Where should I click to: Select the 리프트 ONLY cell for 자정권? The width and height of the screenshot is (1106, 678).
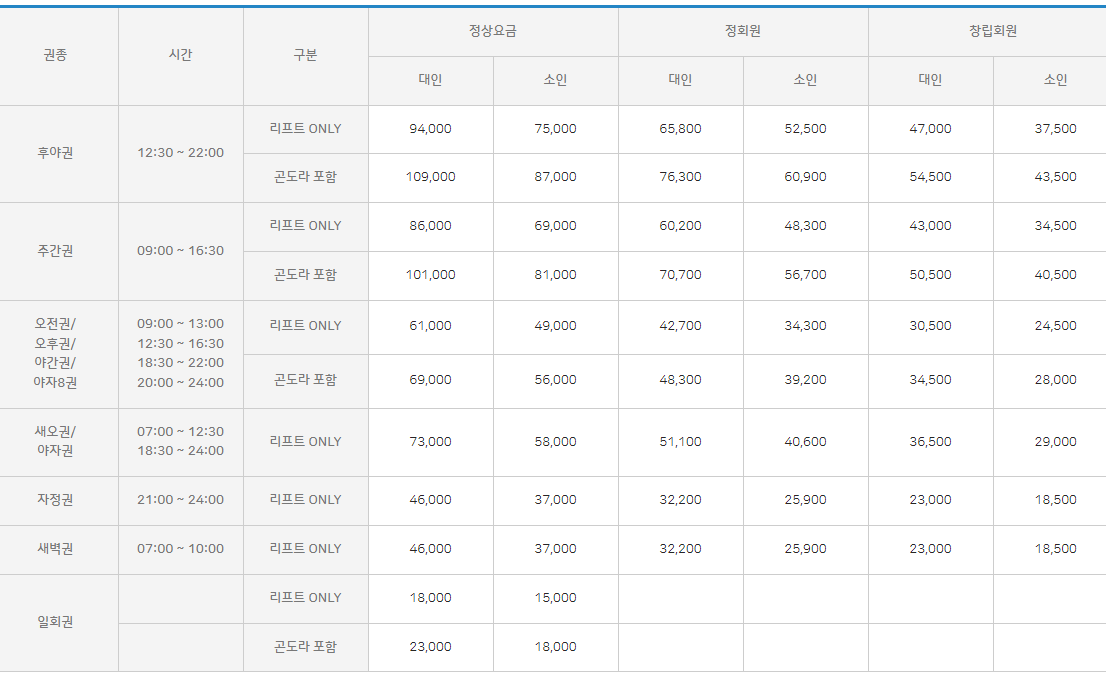click(305, 500)
